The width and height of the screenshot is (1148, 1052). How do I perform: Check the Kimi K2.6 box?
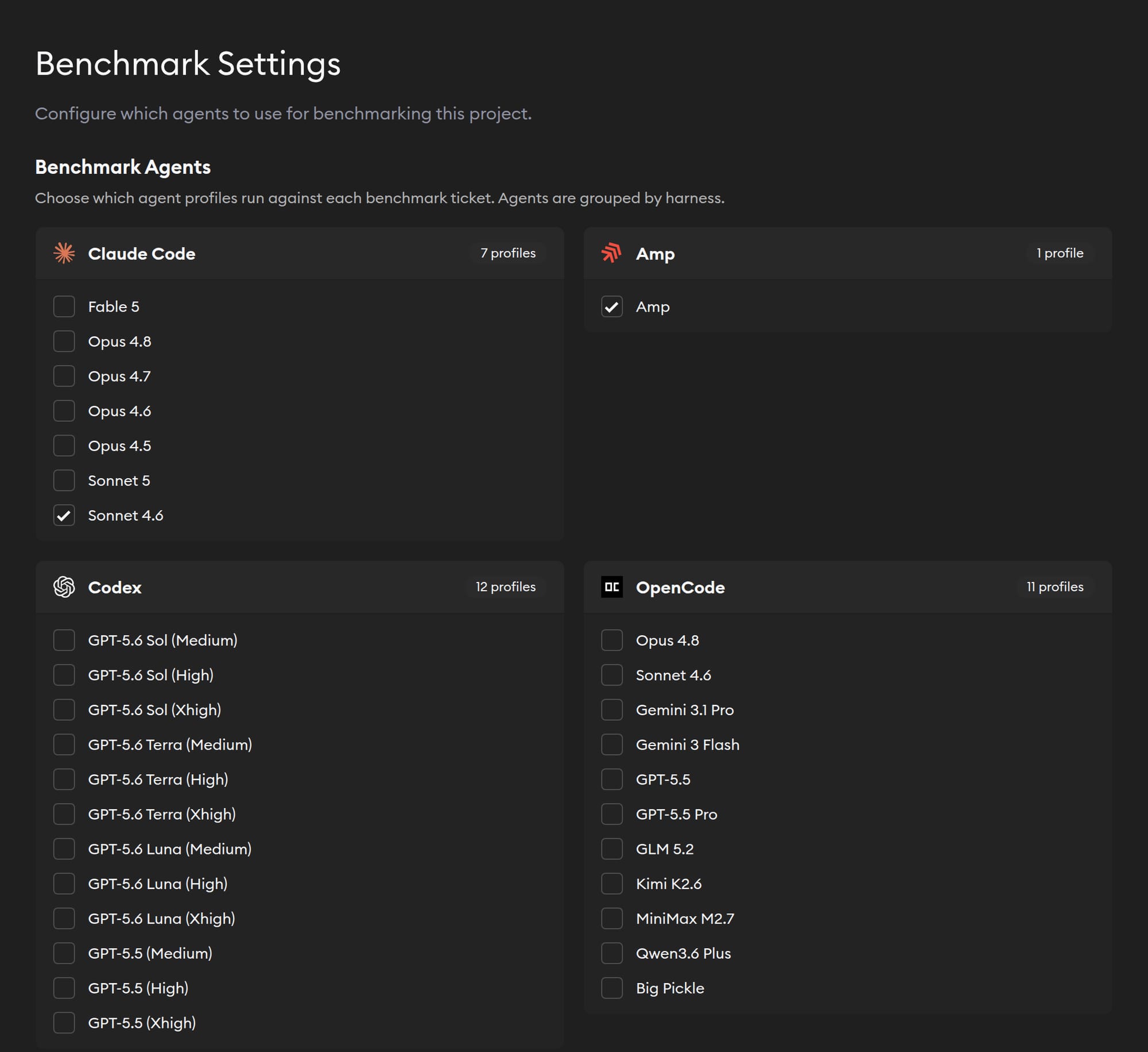click(612, 884)
